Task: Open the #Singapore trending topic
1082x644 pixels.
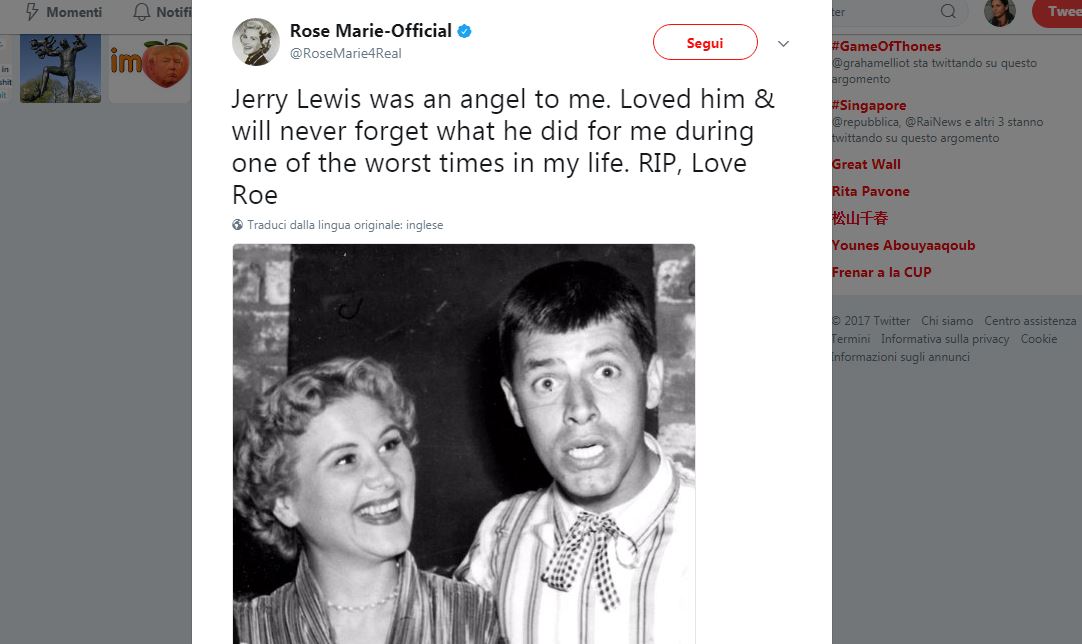Action: pos(868,105)
